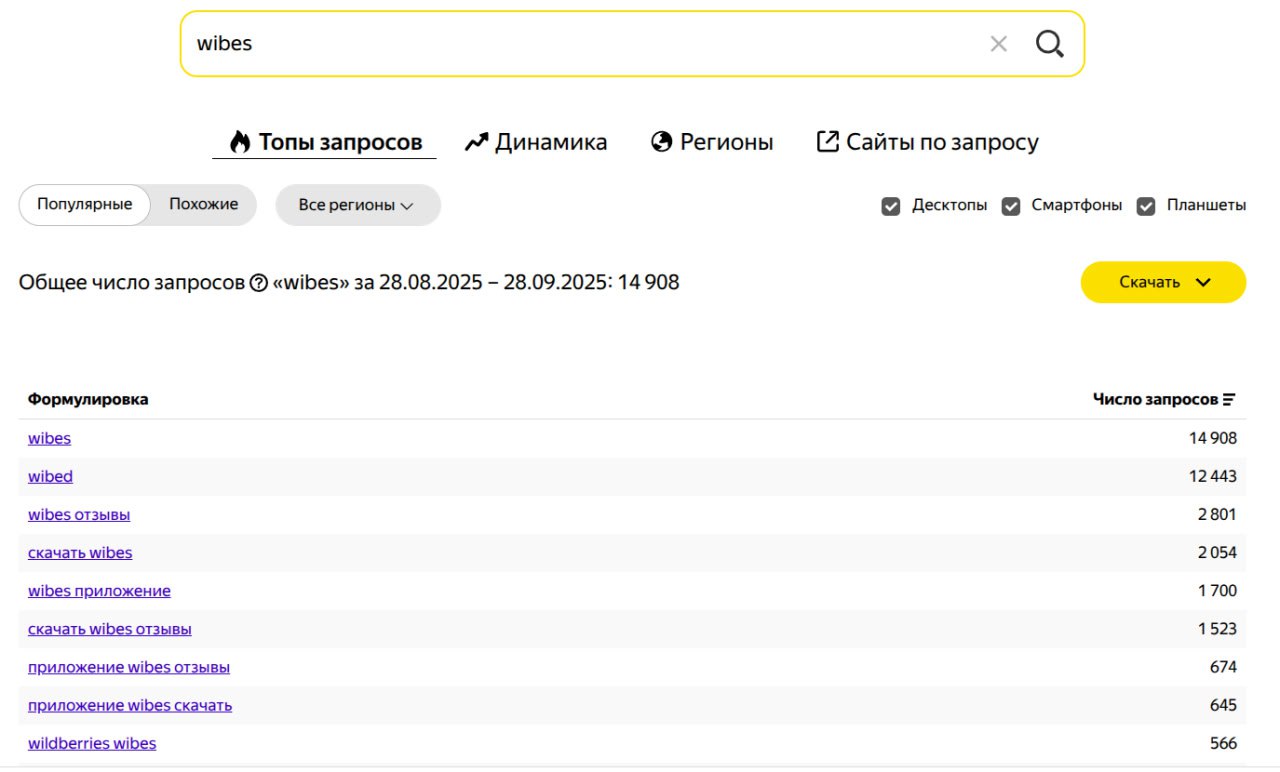Open the 'wibes отзывы' query link
Viewport: 1280px width, 772px height.
click(x=79, y=515)
